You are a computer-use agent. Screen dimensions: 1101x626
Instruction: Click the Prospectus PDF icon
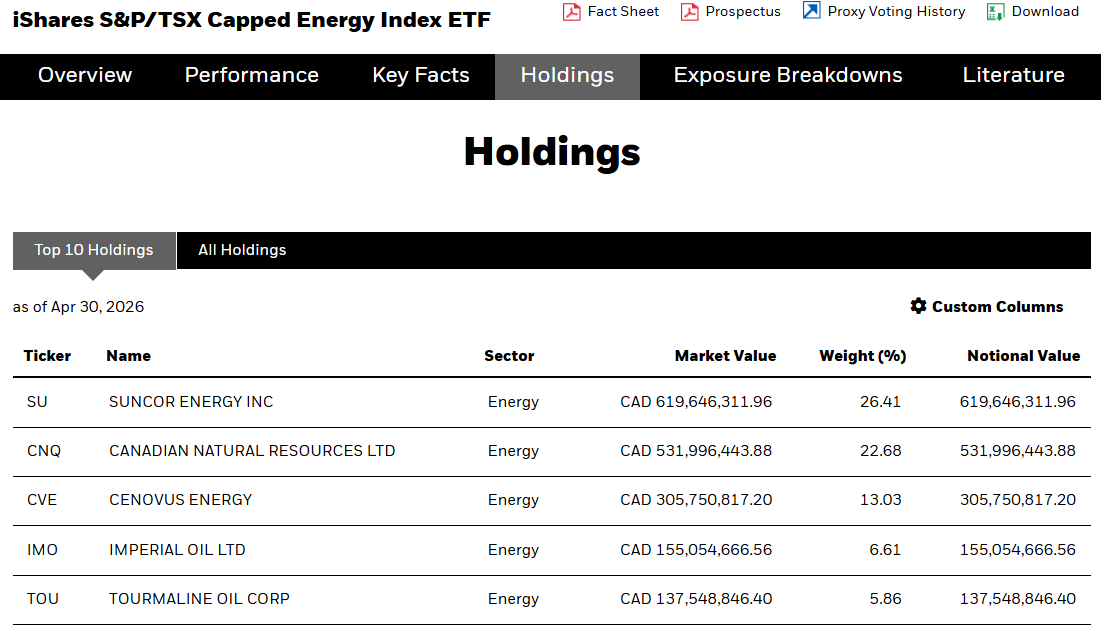pyautogui.click(x=690, y=11)
